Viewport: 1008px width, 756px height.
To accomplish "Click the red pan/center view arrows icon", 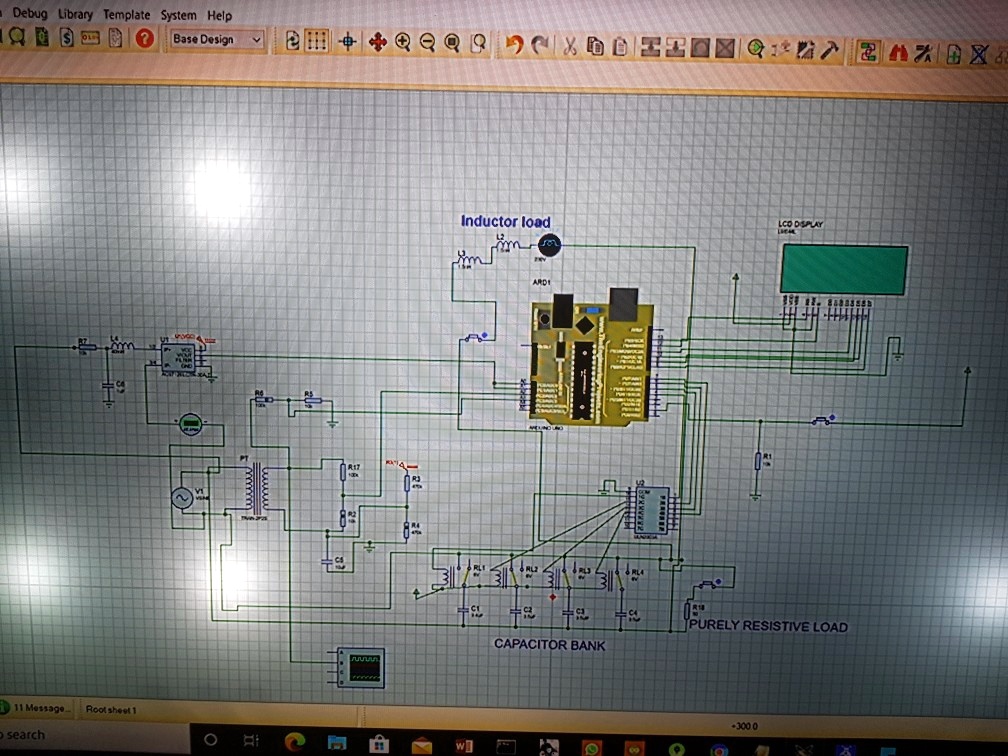I will tap(377, 42).
